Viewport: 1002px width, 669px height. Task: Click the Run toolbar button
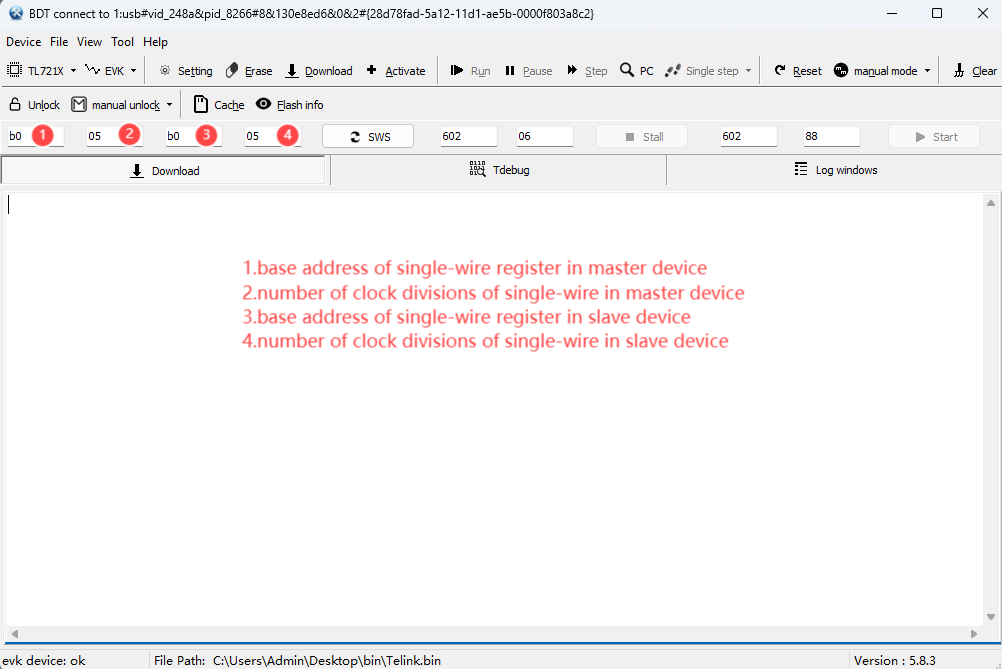pyautogui.click(x=470, y=70)
